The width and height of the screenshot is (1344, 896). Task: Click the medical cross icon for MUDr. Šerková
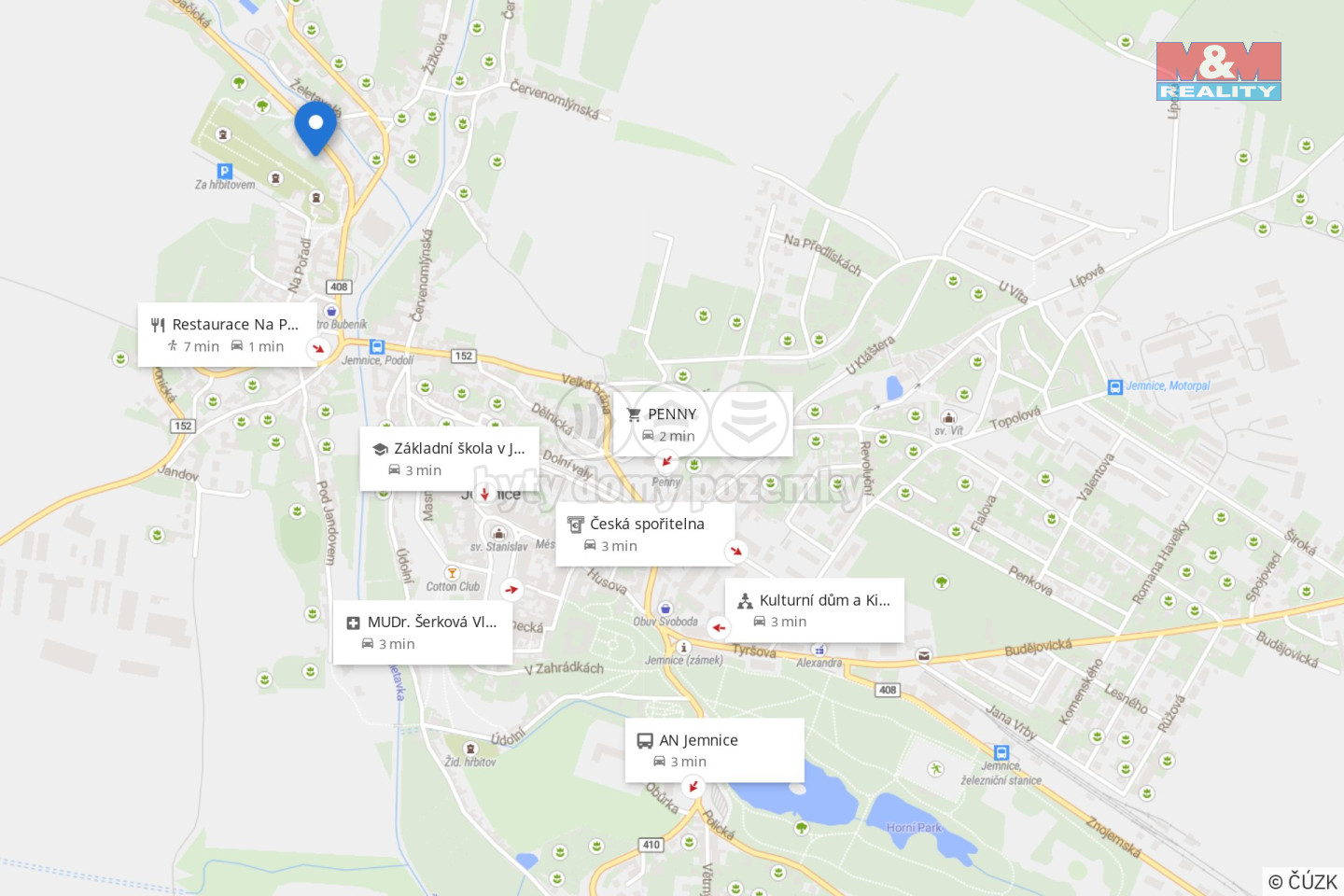pyautogui.click(x=353, y=623)
